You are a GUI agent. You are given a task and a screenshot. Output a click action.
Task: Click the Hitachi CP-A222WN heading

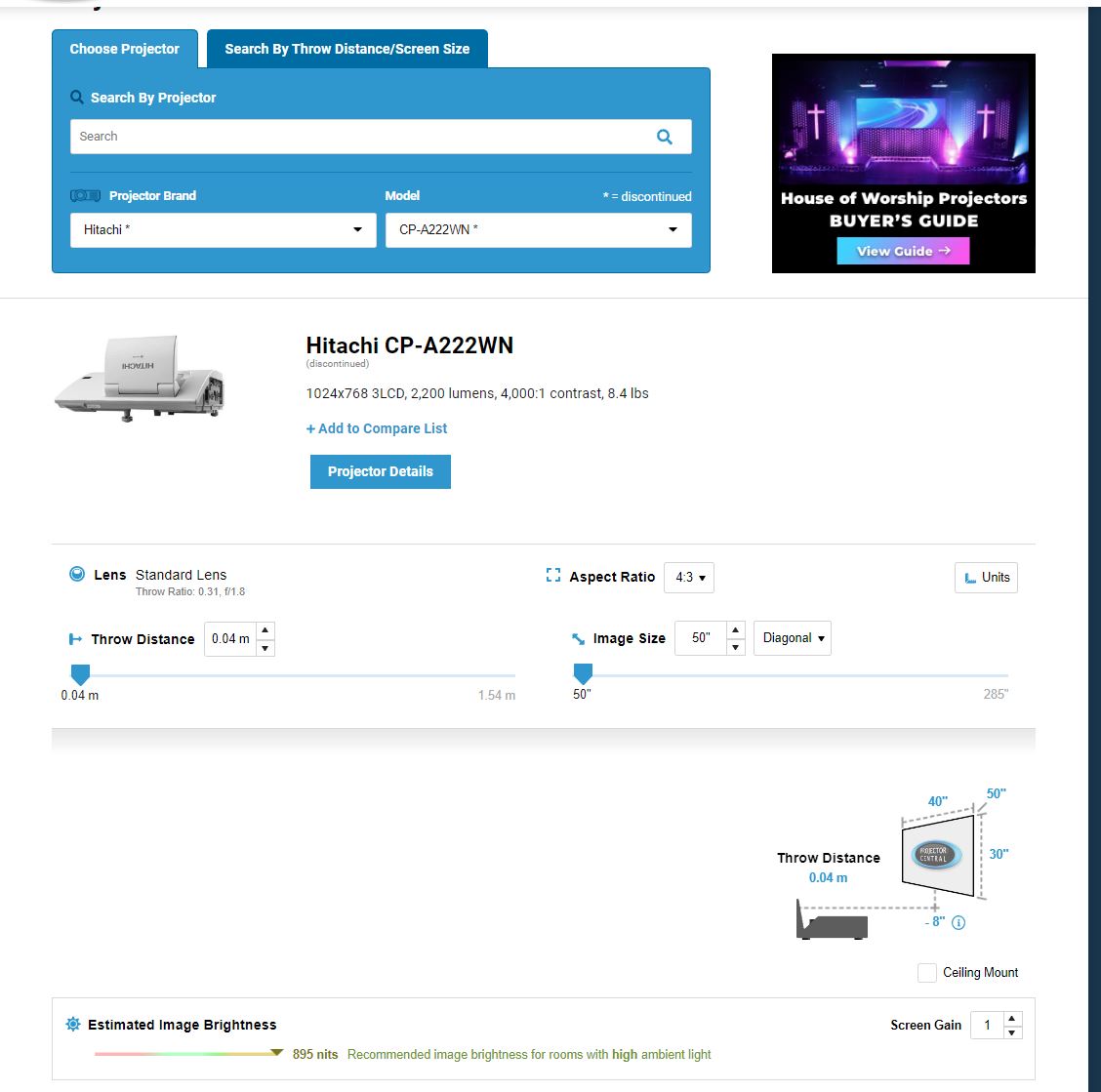click(409, 345)
